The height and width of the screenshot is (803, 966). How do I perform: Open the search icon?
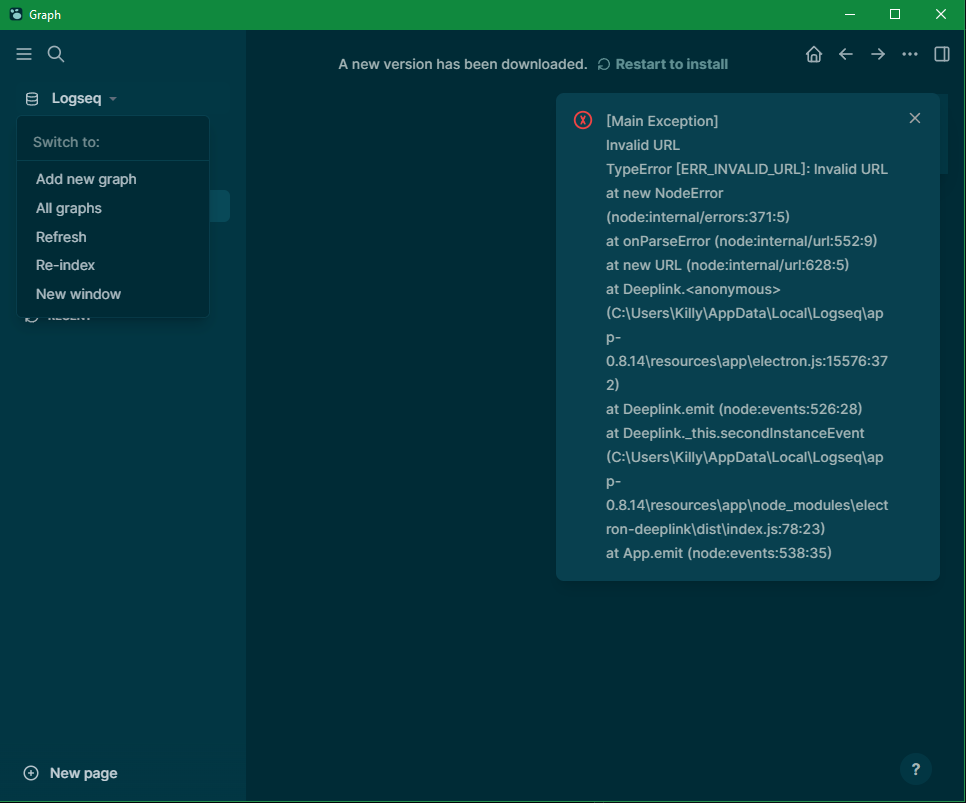[56, 54]
